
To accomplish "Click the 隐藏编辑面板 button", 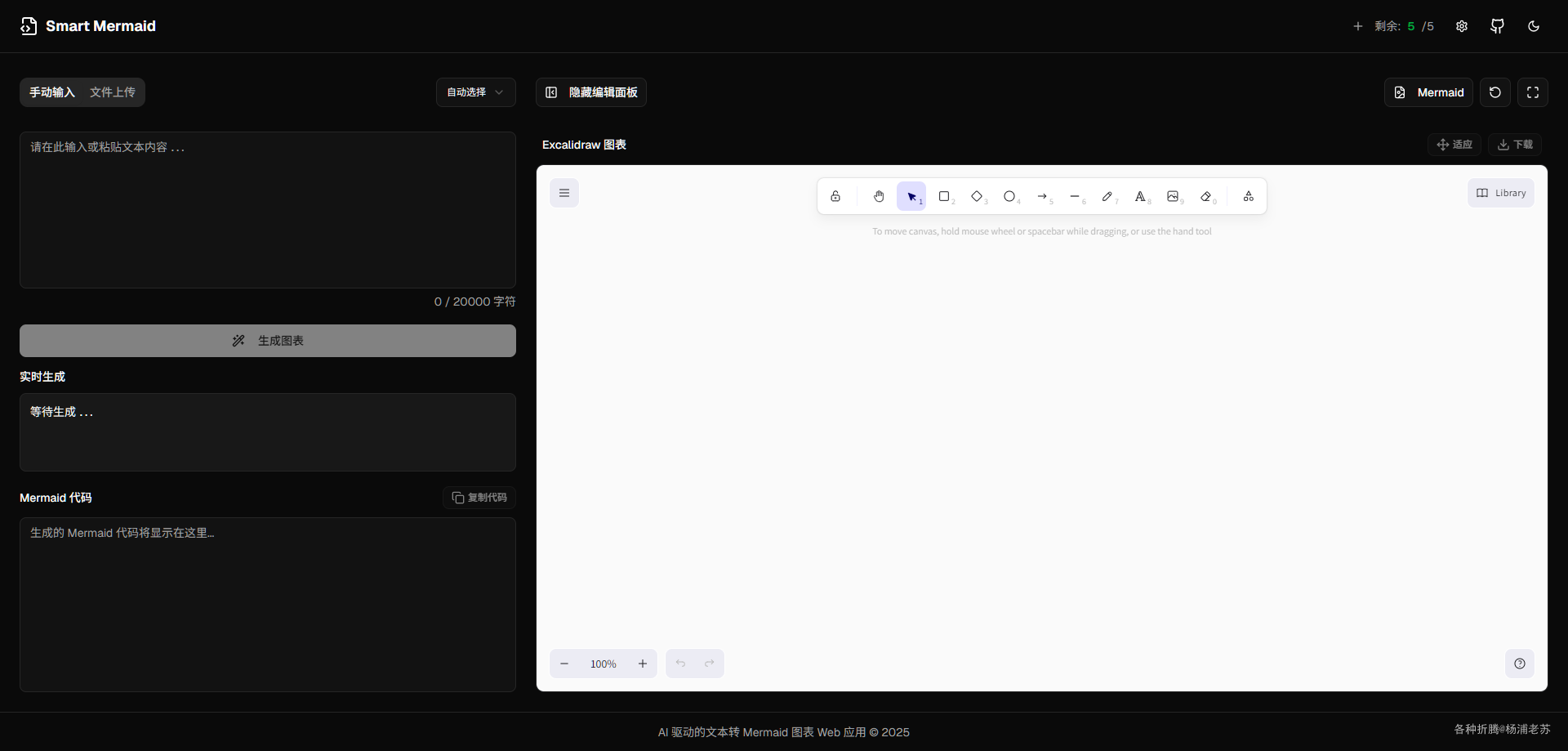I will [591, 92].
